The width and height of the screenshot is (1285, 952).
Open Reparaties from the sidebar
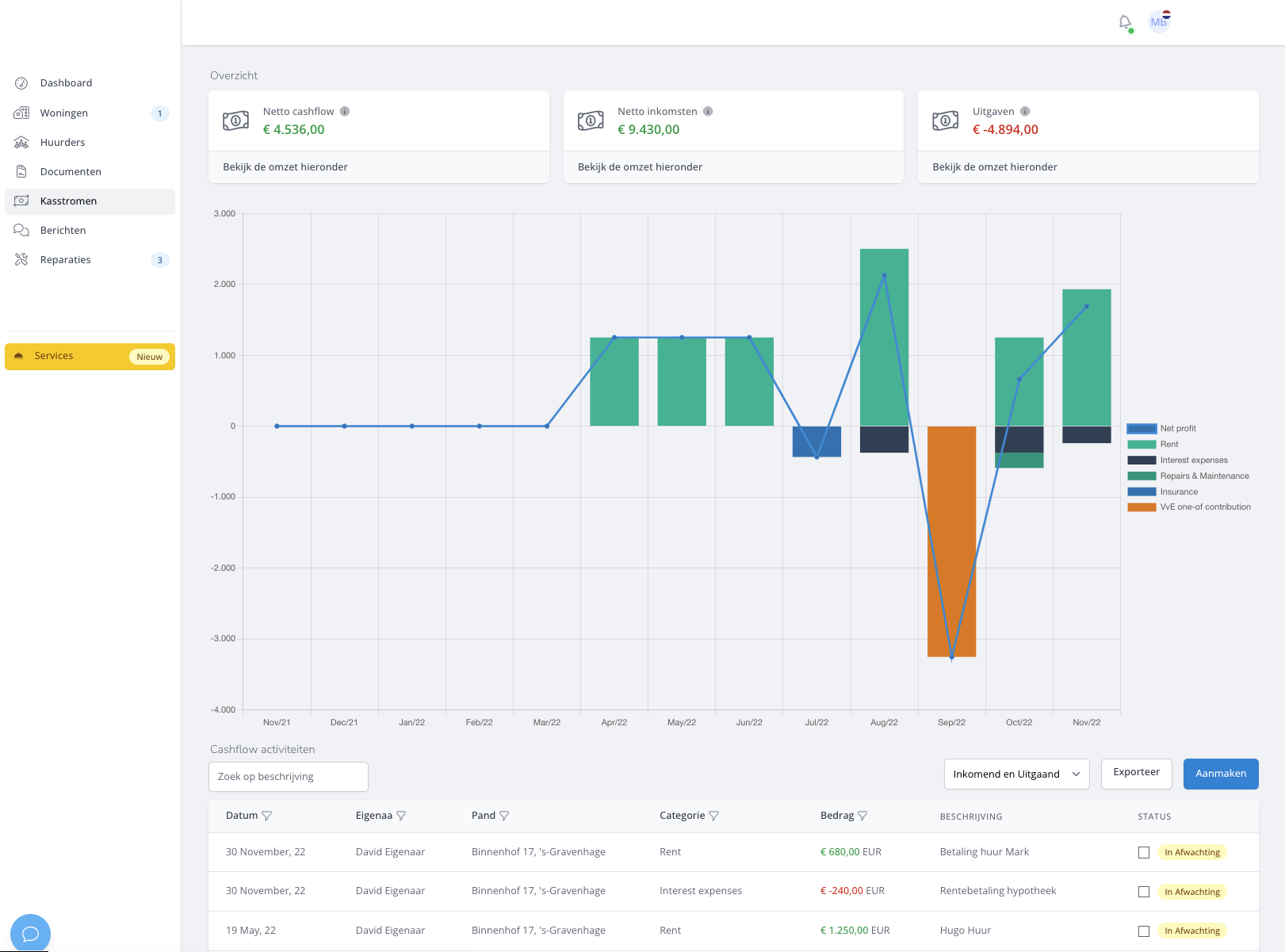click(x=66, y=260)
